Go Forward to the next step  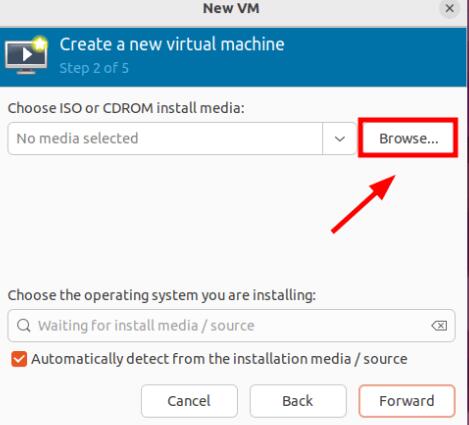[x=407, y=401]
